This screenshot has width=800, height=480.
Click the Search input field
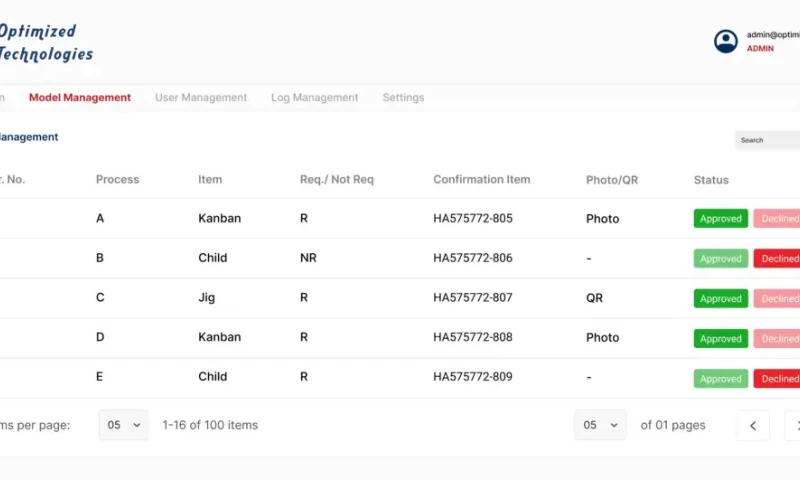coord(767,140)
